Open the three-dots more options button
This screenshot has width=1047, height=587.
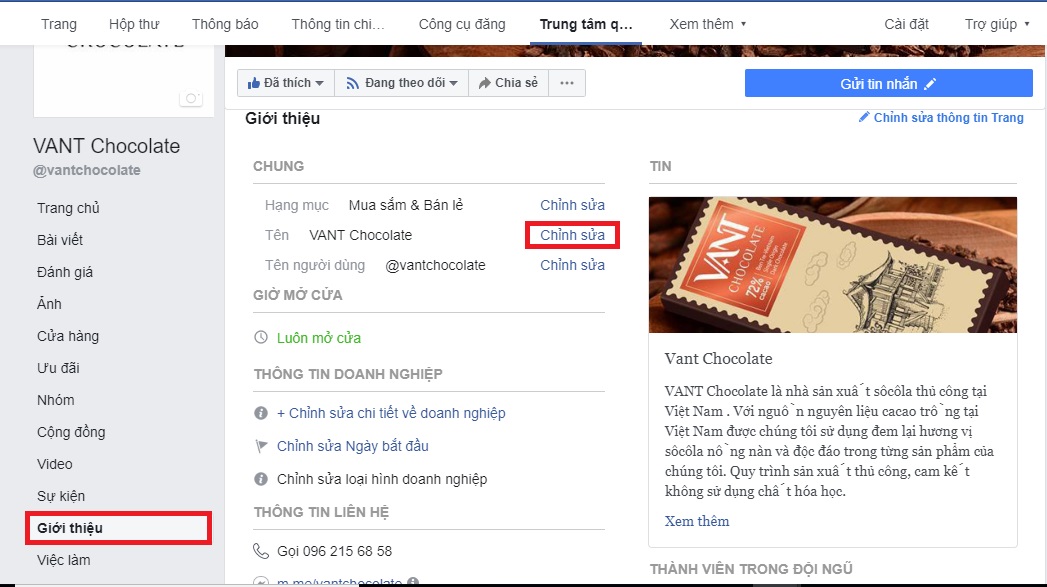click(567, 83)
